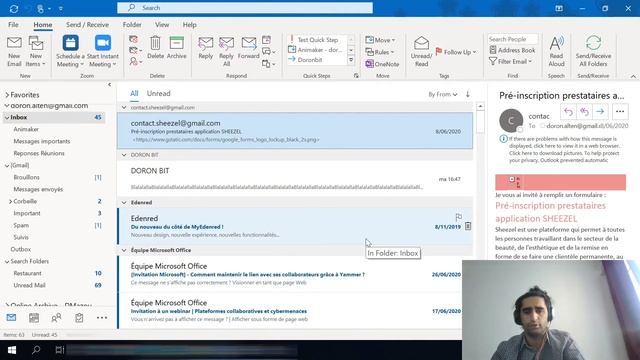Open the Brouillons folder
This screenshot has width=640, height=360.
27,177
